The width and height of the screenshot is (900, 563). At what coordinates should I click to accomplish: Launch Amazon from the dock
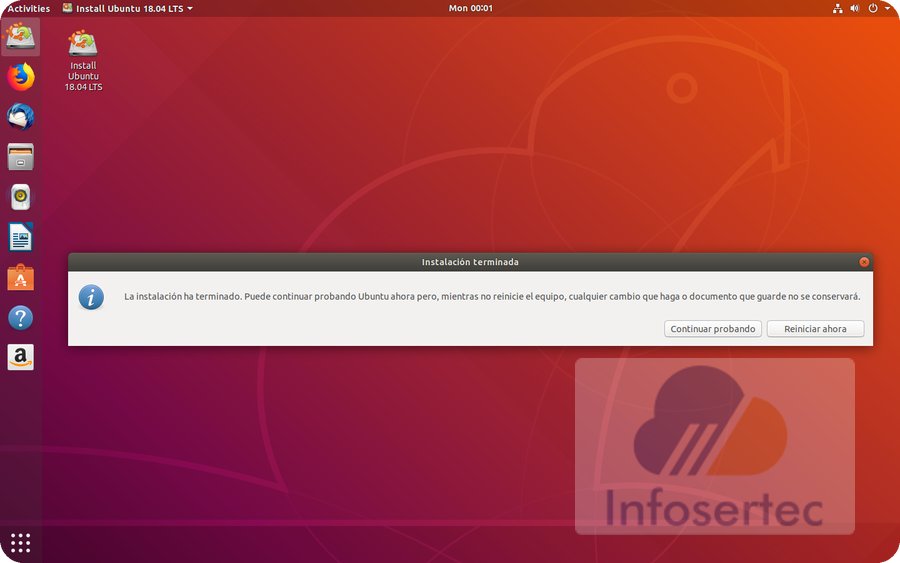click(20, 357)
